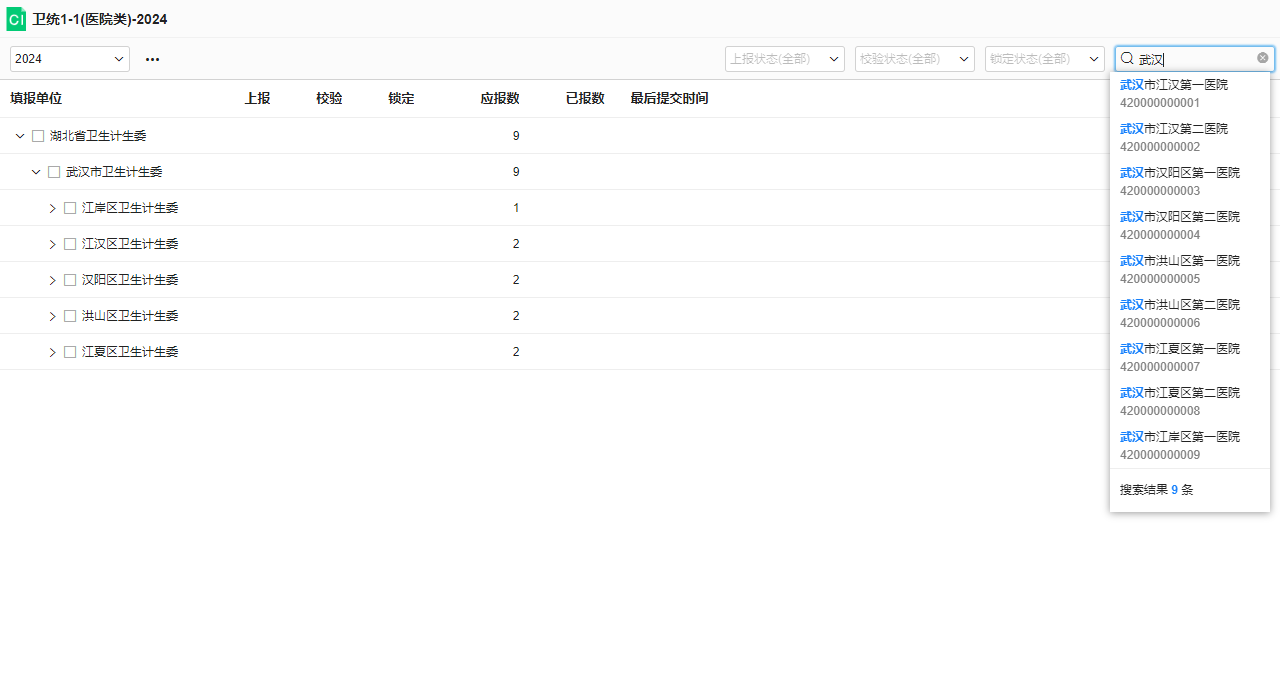1280x700 pixels.
Task: Check the 武汉市卫生计生委 checkbox
Action: coord(54,172)
